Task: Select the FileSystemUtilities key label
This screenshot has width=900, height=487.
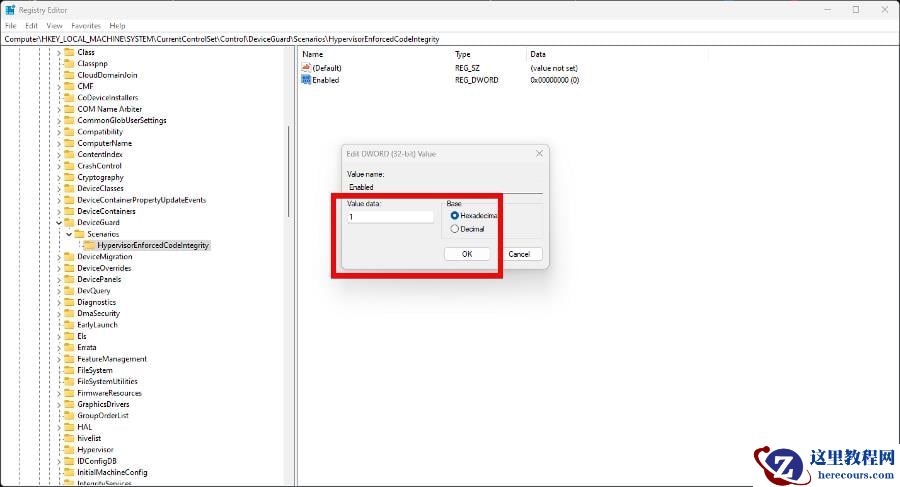Action: point(107,381)
